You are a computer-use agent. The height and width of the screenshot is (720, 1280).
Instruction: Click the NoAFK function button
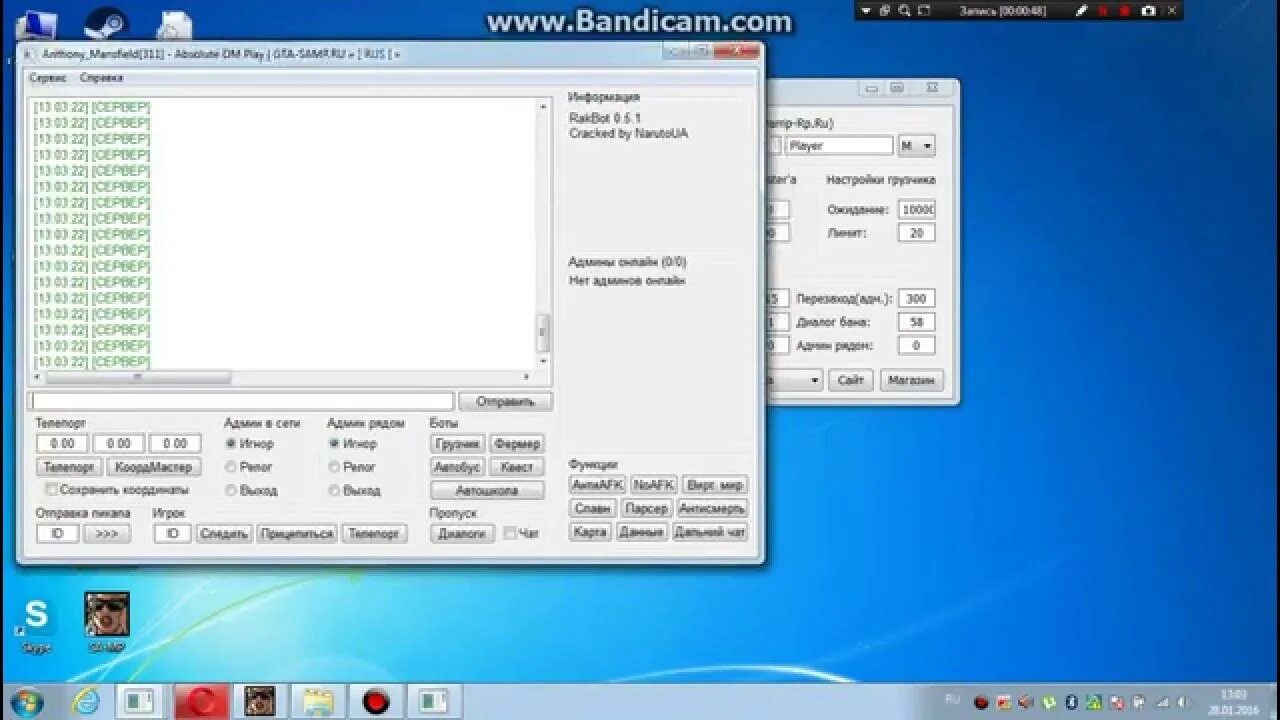click(x=653, y=485)
